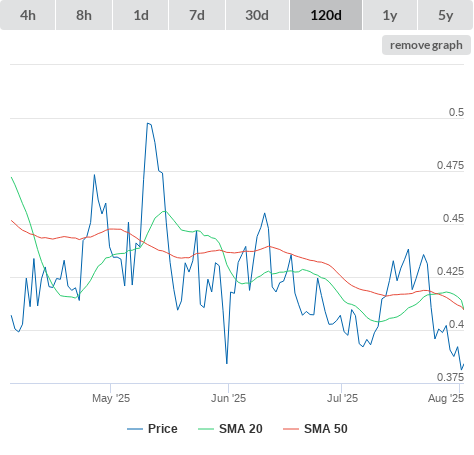
Task: Click the price peak near 0.5
Action: (x=148, y=124)
